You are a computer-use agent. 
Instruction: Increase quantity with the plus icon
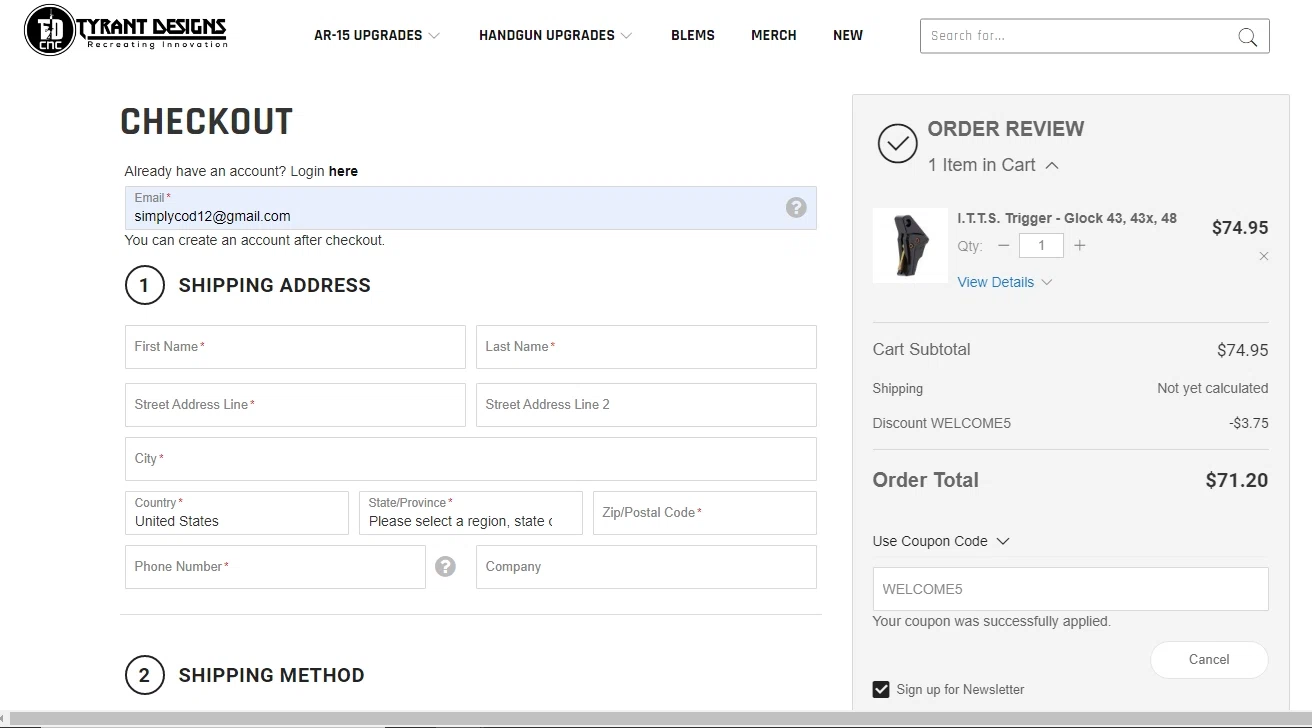click(1079, 246)
